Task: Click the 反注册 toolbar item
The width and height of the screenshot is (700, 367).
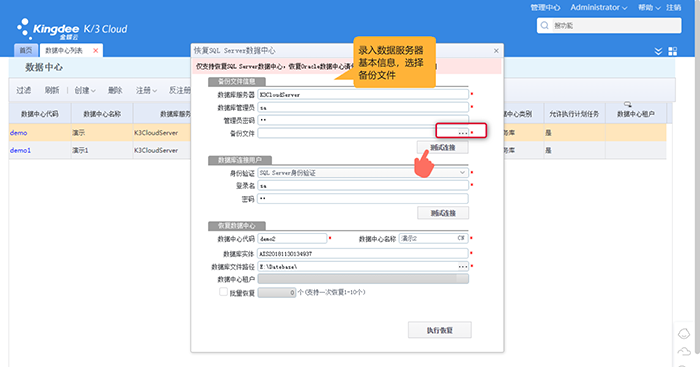Action: click(x=179, y=90)
